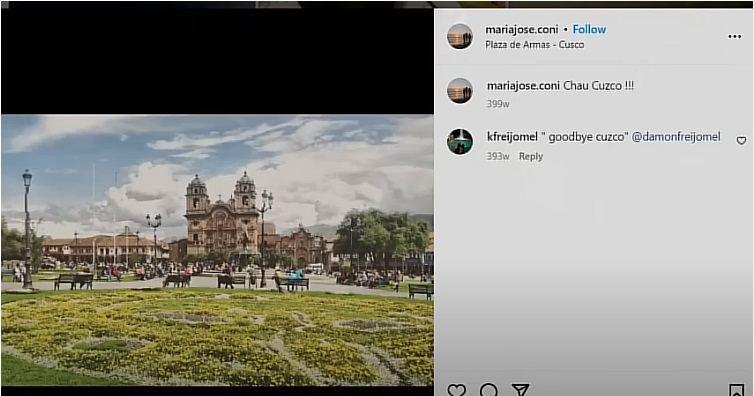This screenshot has width=754, height=396.
Task: Like kfreijomel's comment with small heart
Action: (741, 140)
